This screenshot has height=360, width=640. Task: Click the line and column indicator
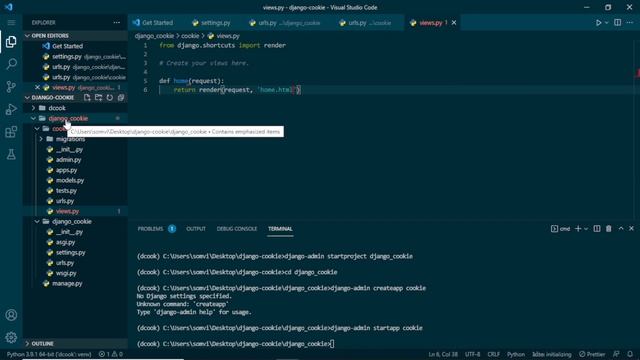pos(443,354)
